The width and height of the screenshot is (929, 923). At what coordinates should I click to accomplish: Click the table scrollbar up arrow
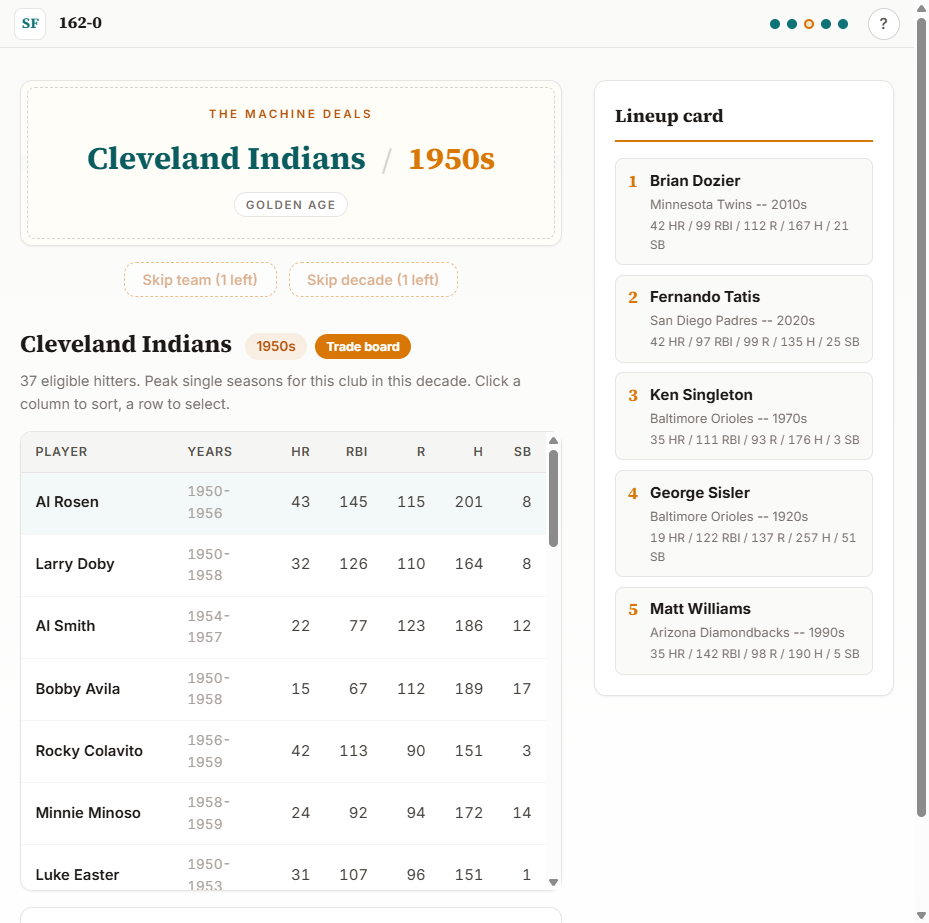553,441
